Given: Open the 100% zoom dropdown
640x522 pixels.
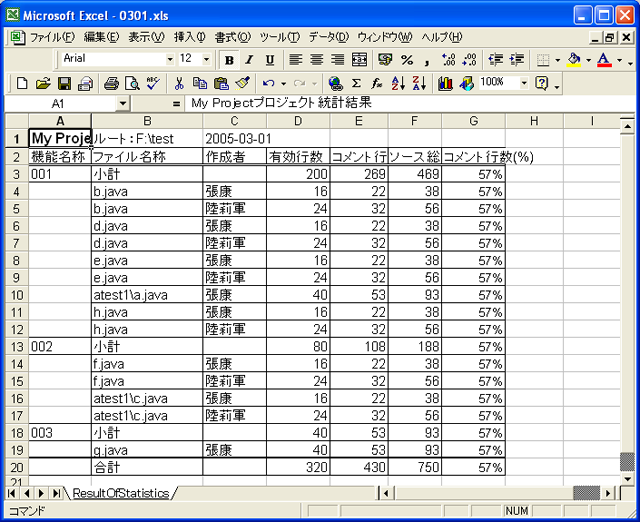Looking at the screenshot, I should (526, 83).
